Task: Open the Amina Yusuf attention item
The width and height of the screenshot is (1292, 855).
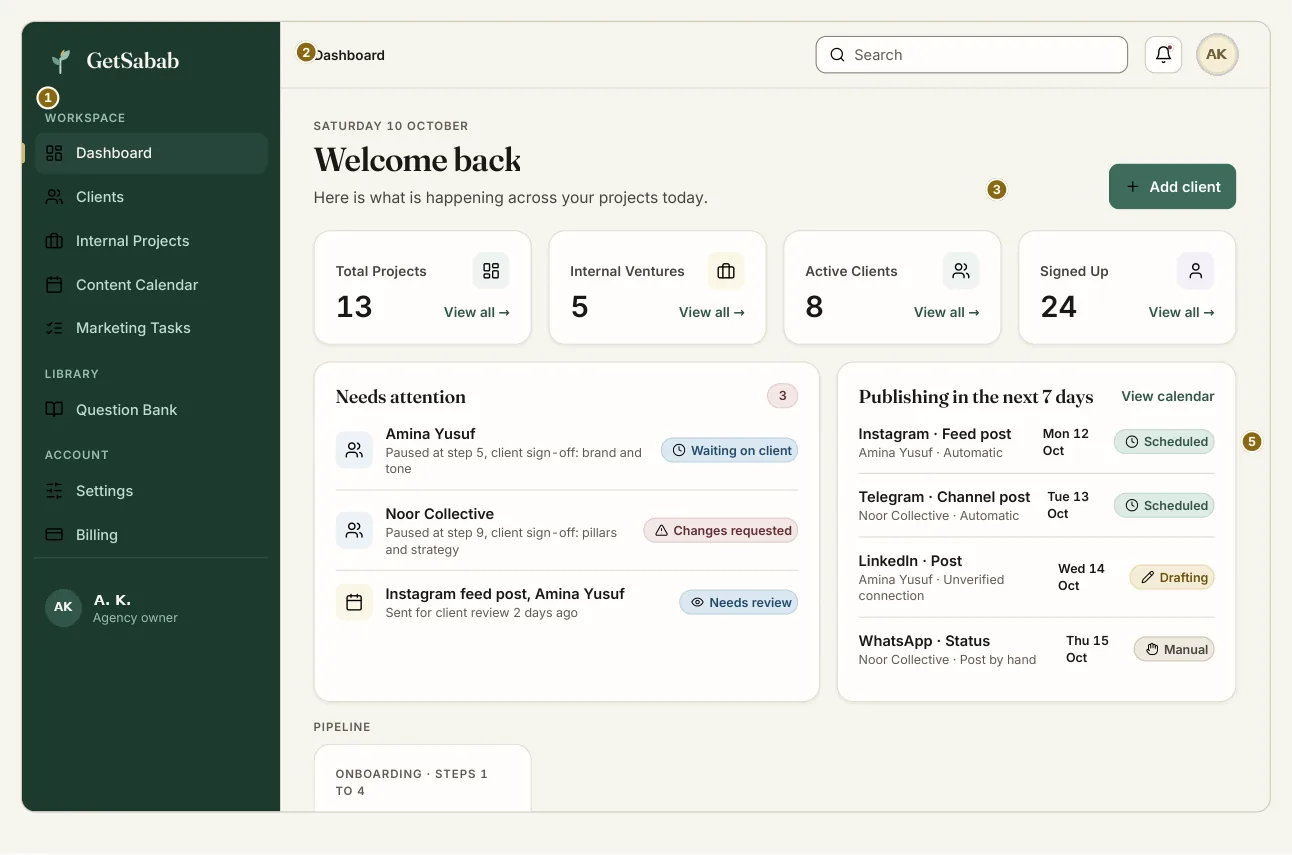Action: pos(567,450)
